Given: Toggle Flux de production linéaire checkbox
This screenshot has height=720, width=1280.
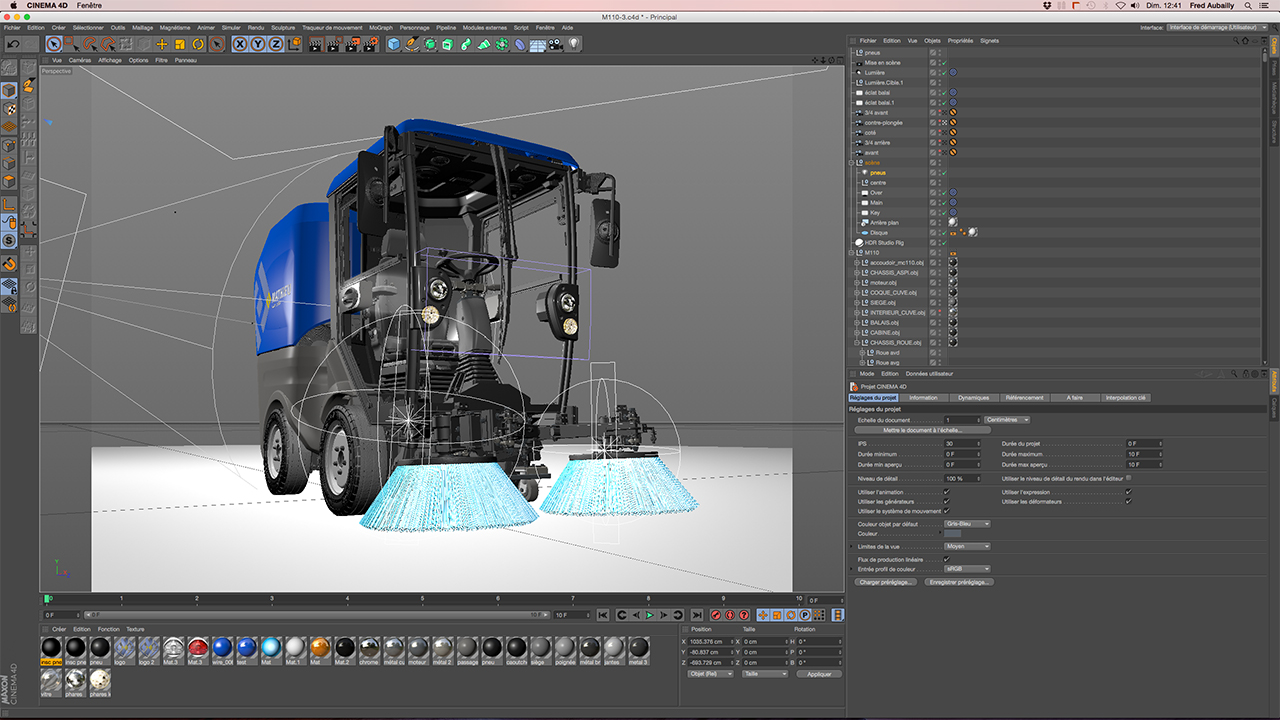Looking at the screenshot, I should coord(946,559).
